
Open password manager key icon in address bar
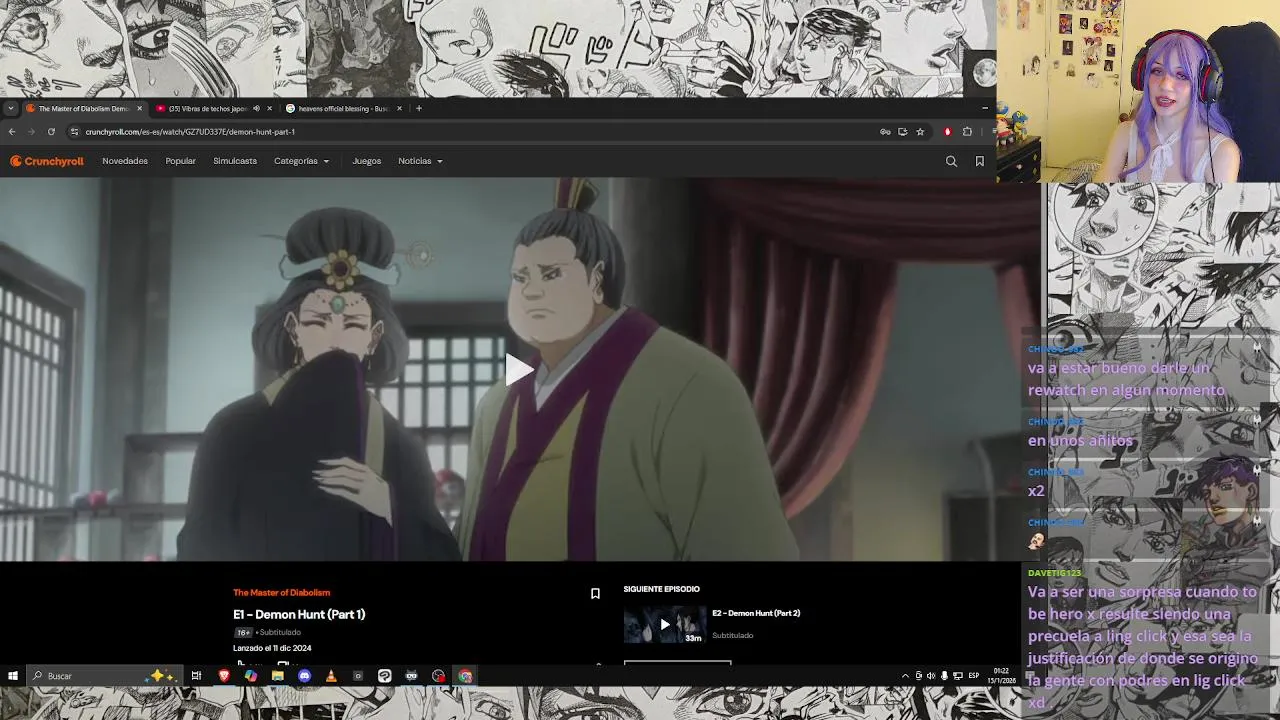click(x=885, y=131)
